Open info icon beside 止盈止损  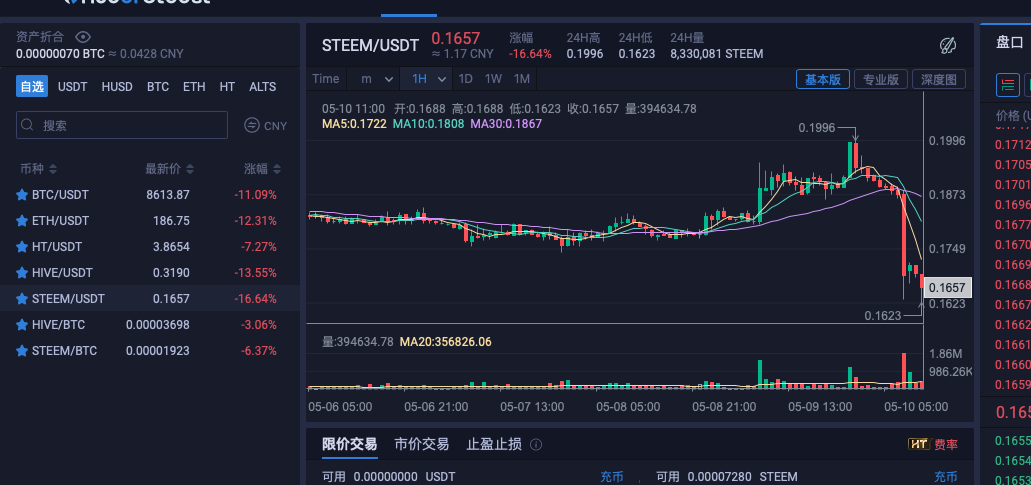(x=536, y=445)
